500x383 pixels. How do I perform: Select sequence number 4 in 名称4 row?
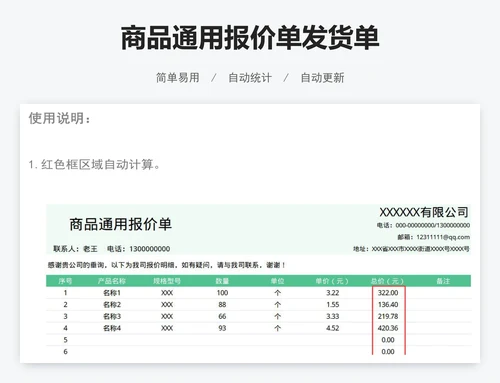(65, 328)
